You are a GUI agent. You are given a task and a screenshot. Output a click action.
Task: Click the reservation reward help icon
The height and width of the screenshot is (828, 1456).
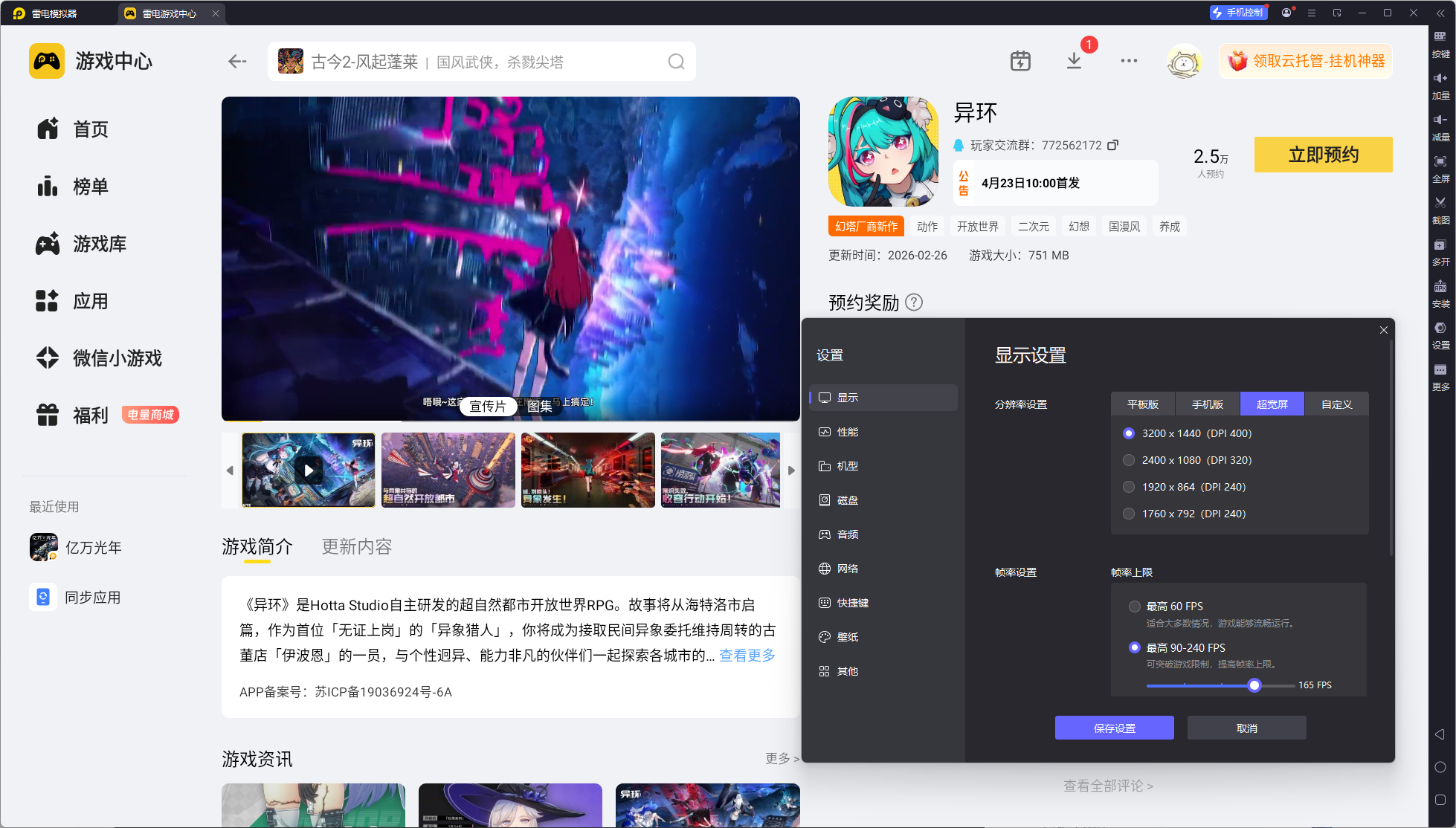pos(914,303)
